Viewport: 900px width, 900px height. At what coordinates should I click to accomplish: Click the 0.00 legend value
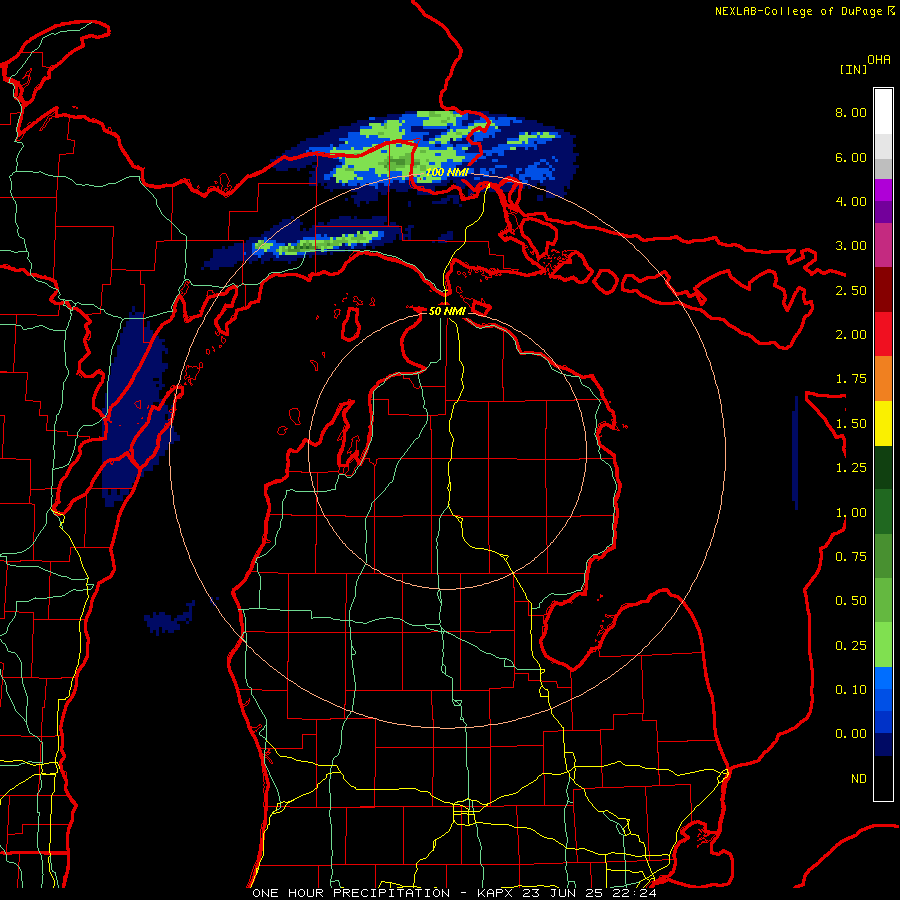pyautogui.click(x=851, y=734)
